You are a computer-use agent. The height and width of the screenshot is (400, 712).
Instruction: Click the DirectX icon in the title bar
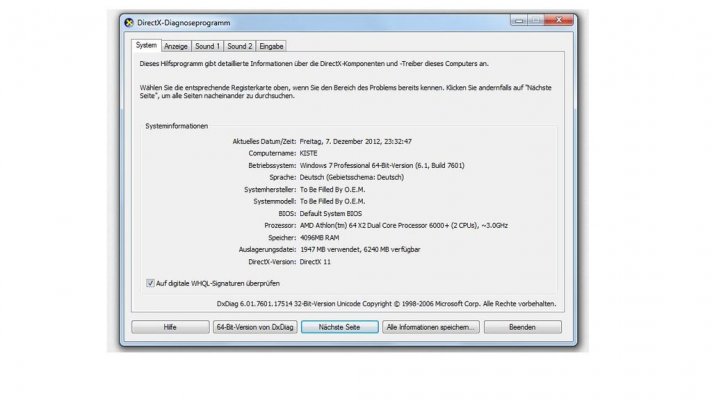coord(129,22)
